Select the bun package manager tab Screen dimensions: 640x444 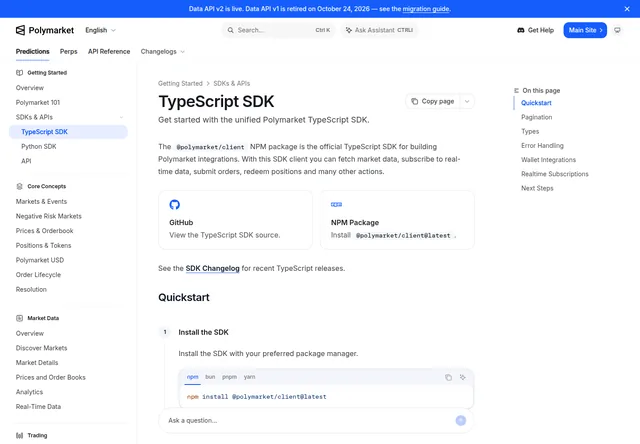210,377
